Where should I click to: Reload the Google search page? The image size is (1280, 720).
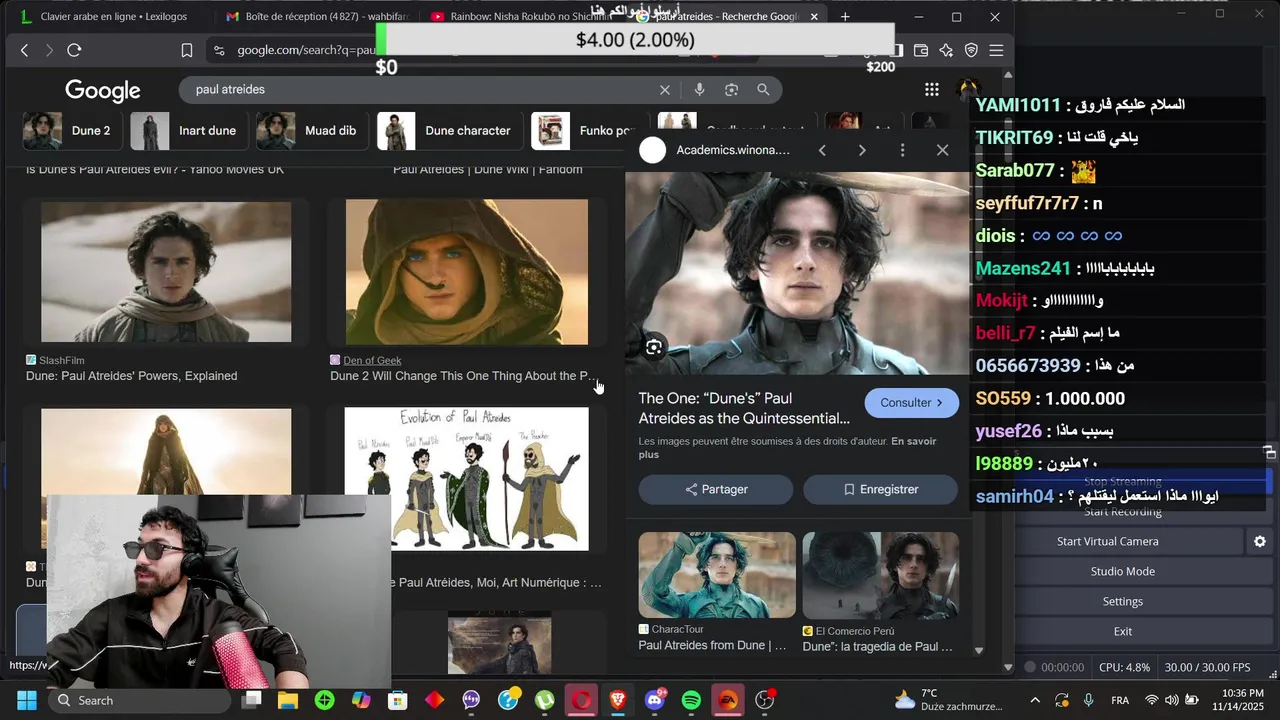pos(74,50)
